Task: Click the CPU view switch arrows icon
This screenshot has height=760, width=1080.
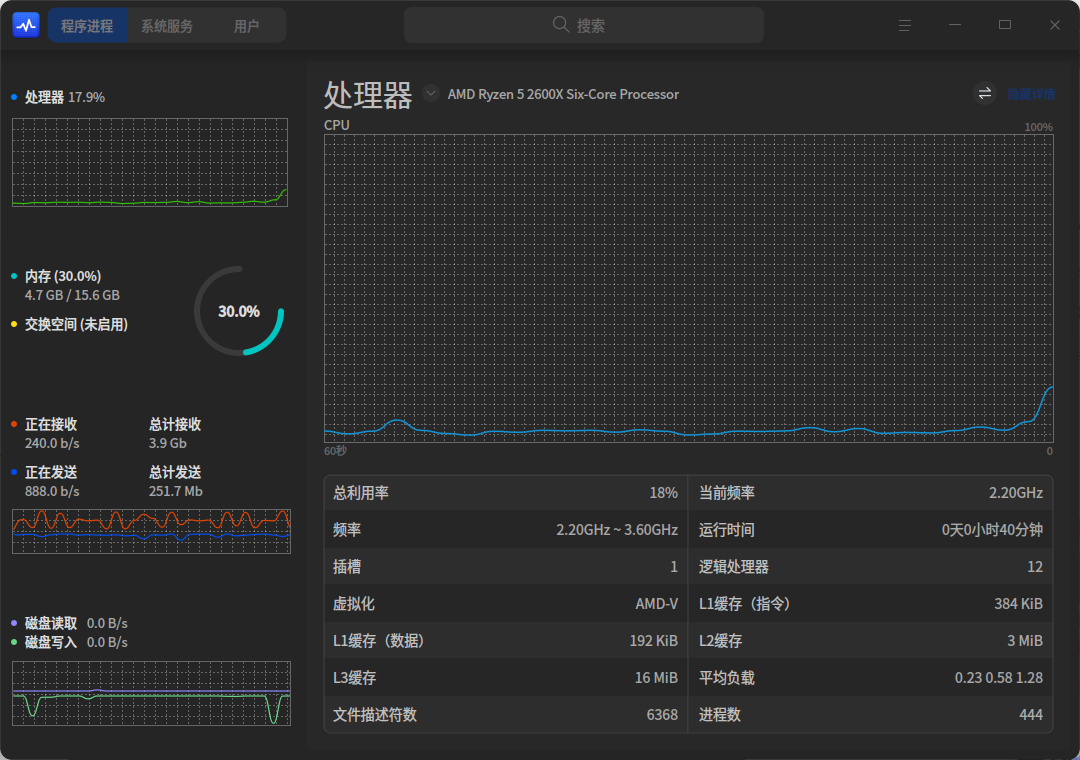Action: pos(985,93)
